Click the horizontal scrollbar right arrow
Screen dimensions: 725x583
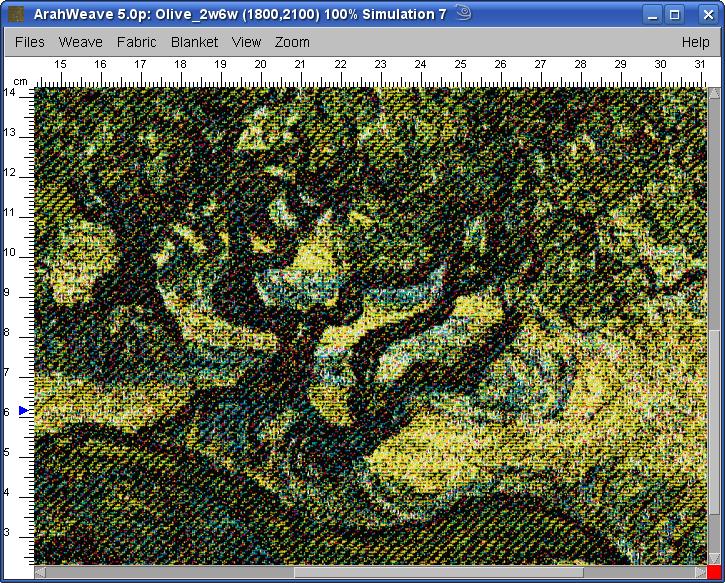(x=701, y=572)
